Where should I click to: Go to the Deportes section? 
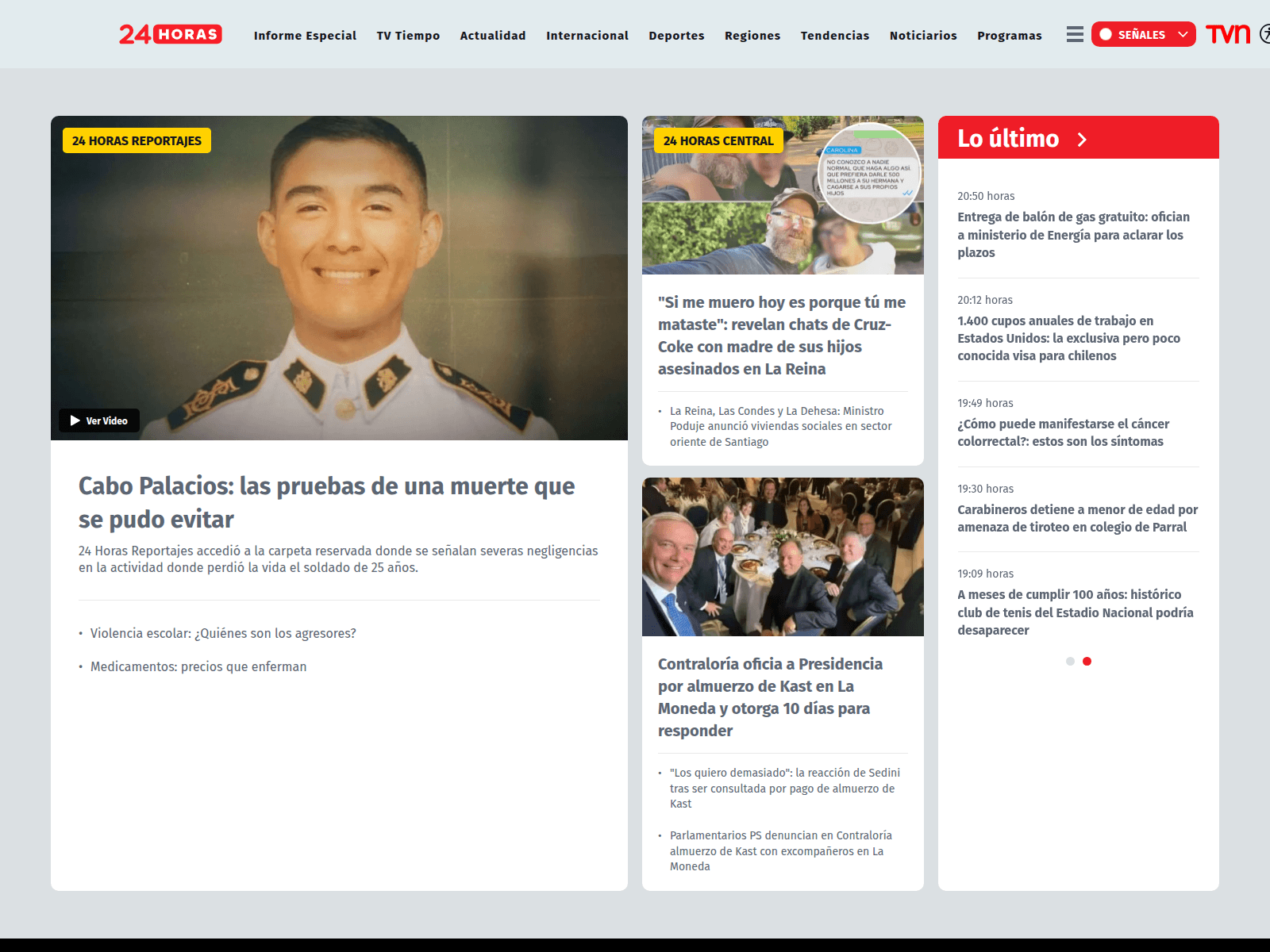point(676,36)
